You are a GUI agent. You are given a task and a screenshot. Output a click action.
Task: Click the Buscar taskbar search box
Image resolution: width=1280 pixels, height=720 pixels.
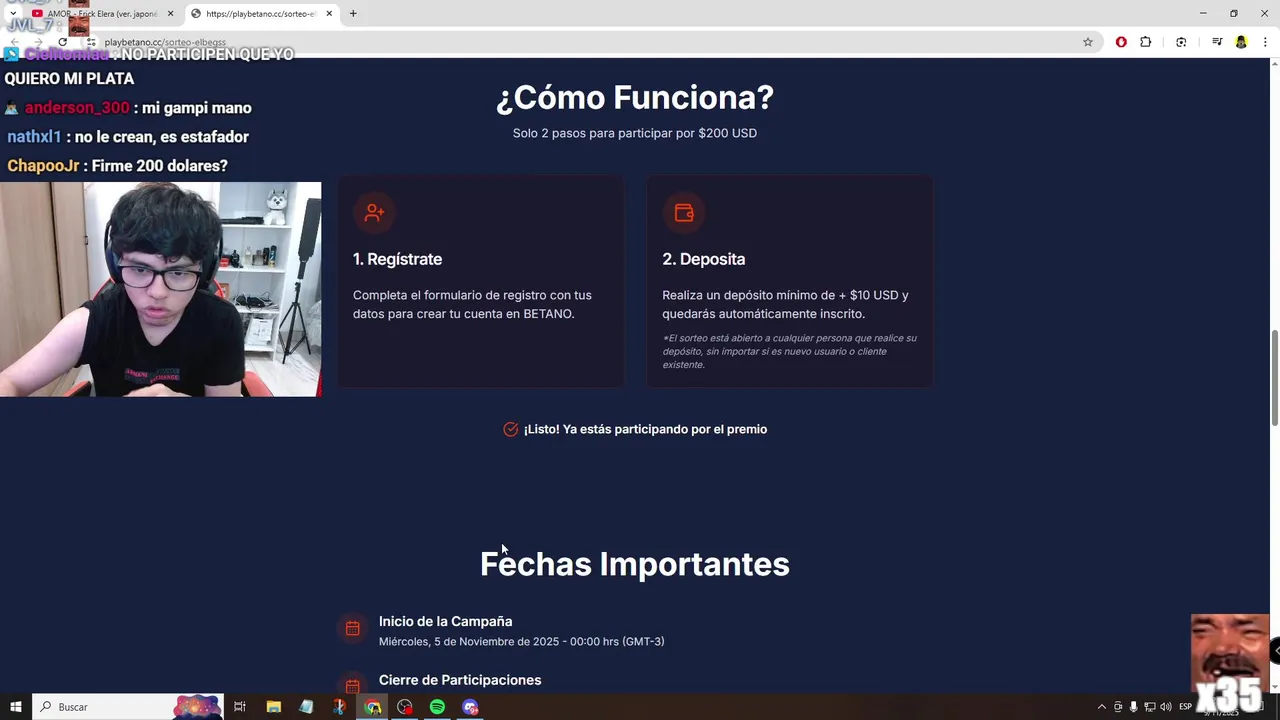click(128, 707)
